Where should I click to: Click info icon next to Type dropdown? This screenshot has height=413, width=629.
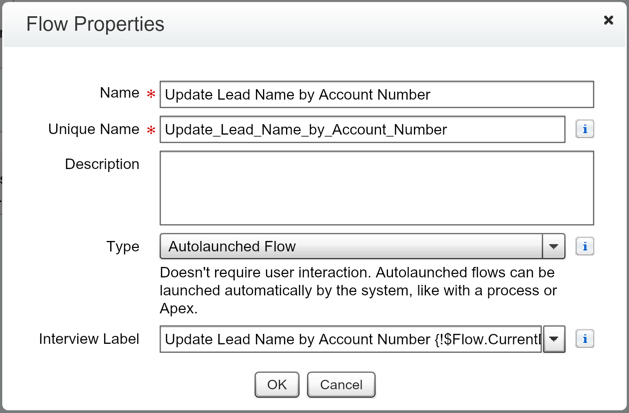585,246
